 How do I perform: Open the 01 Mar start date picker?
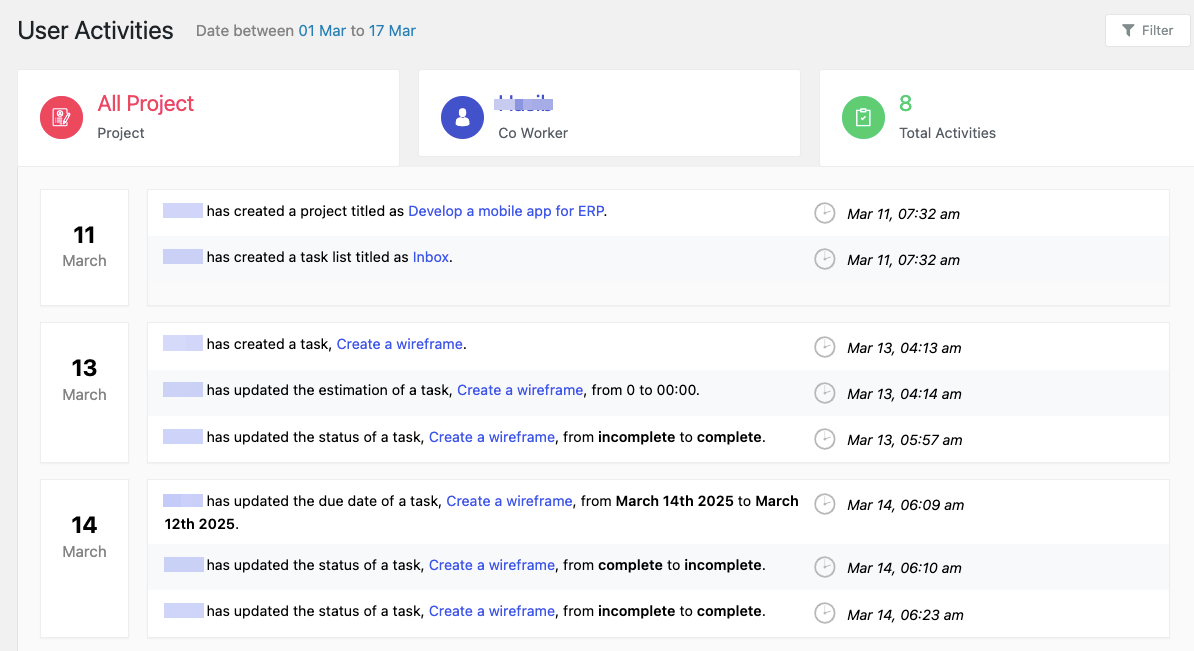pyautogui.click(x=322, y=31)
